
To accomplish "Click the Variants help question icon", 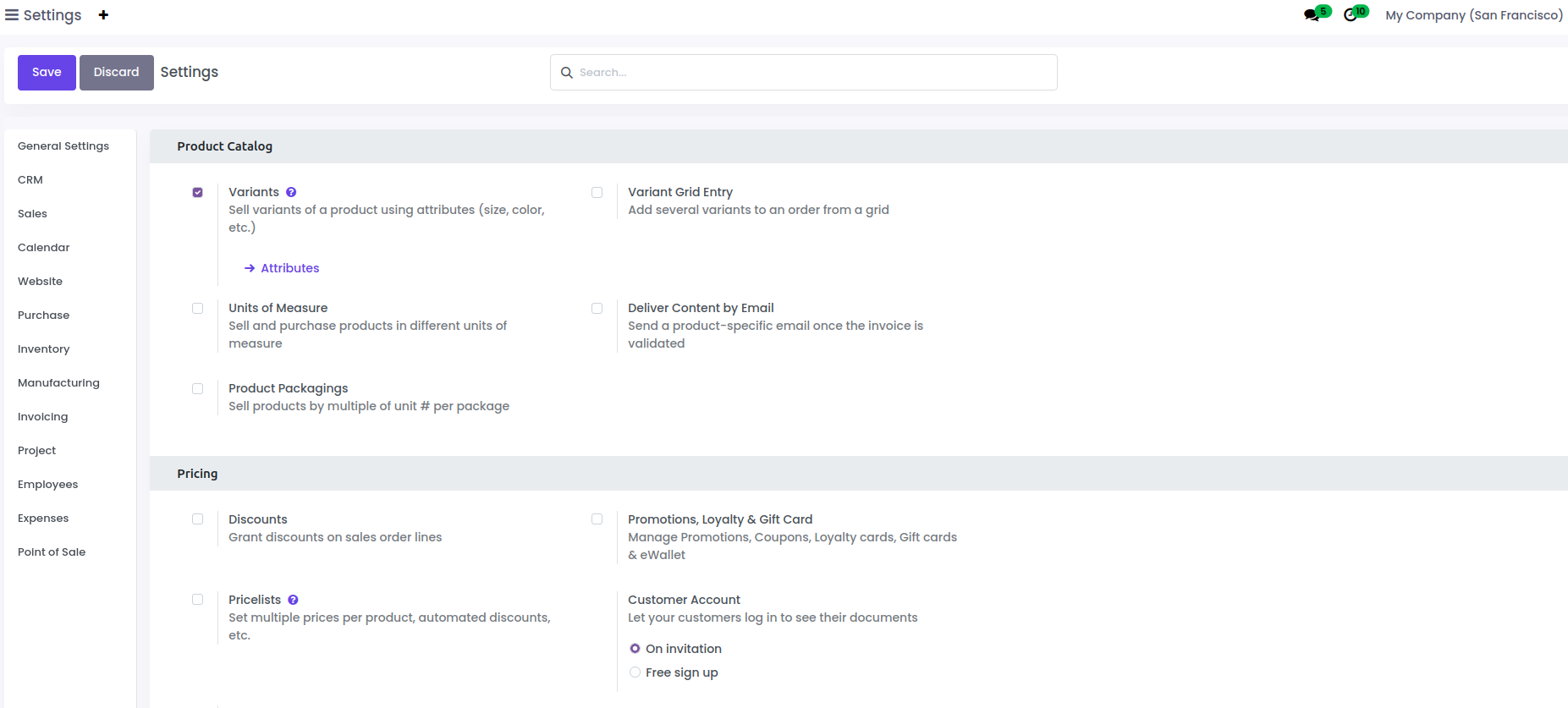I will 291,192.
